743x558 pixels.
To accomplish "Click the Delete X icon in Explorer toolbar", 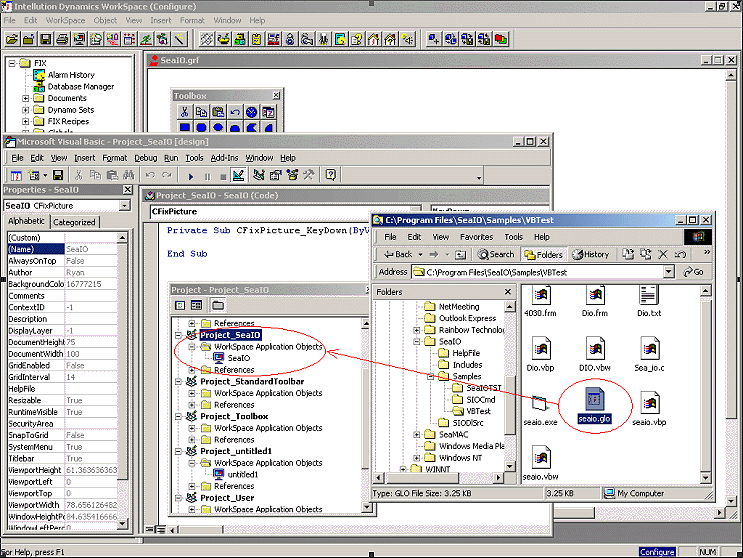I will point(663,254).
